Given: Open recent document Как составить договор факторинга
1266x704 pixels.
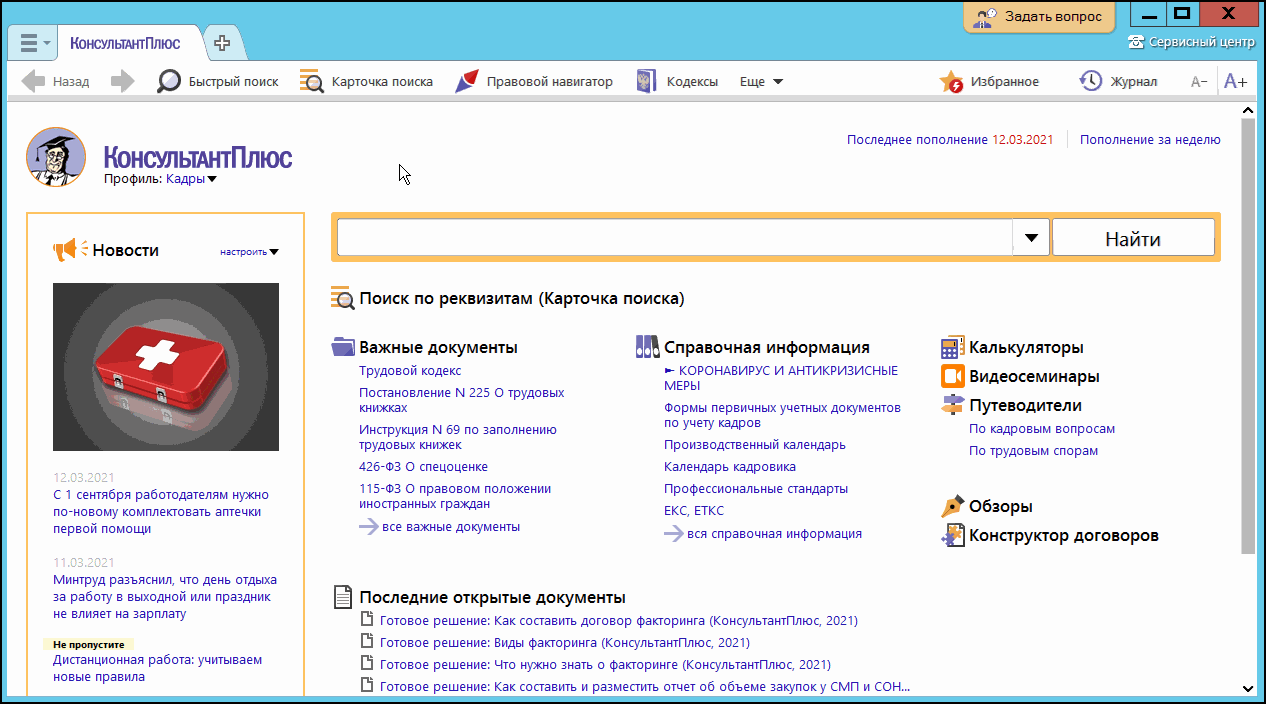Looking at the screenshot, I should pyautogui.click(x=619, y=621).
